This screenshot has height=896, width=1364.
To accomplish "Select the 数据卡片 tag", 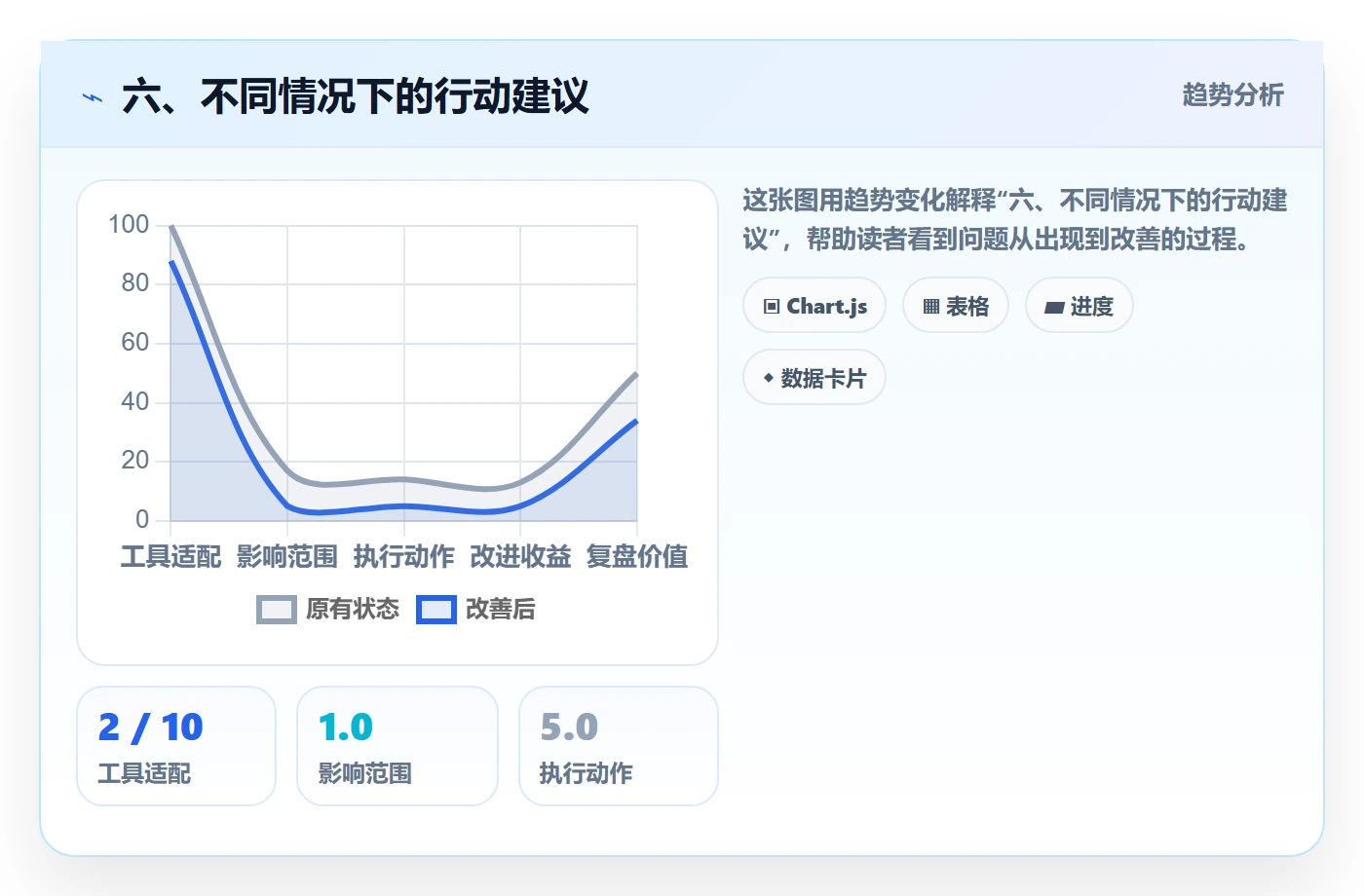I will (815, 378).
